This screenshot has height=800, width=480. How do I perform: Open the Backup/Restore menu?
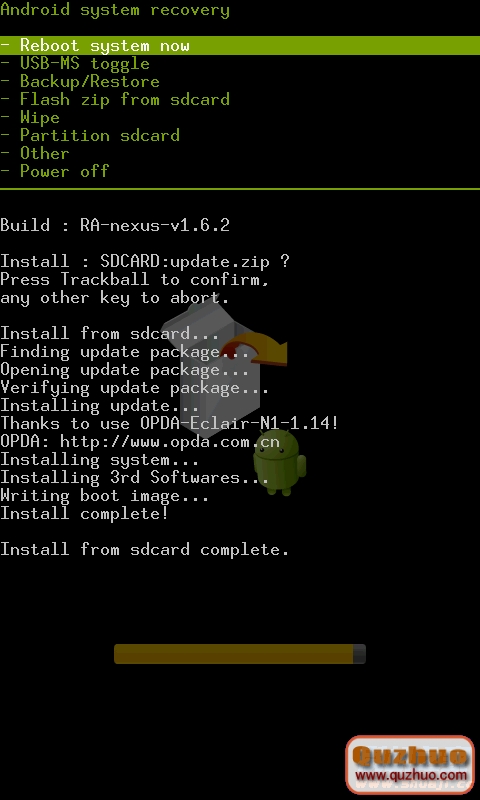tap(80, 82)
